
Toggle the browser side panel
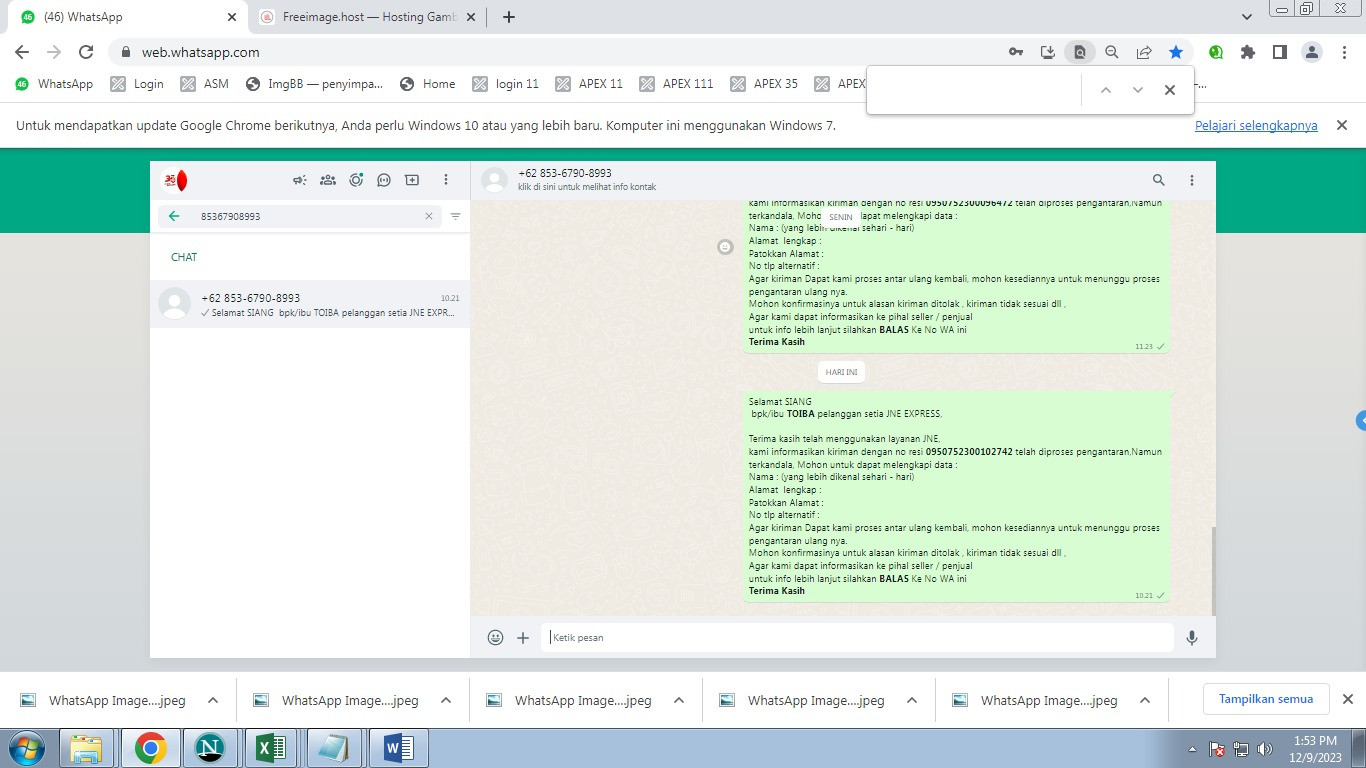coord(1279,52)
